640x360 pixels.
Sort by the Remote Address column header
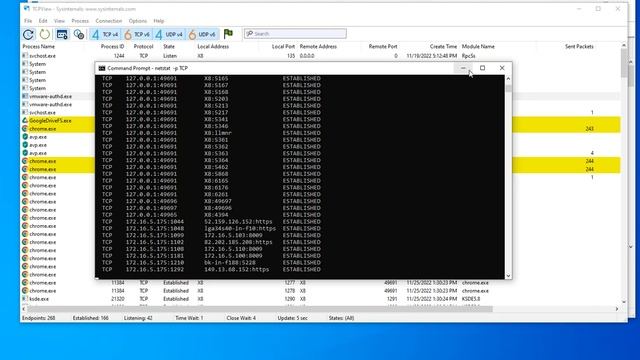coord(318,47)
